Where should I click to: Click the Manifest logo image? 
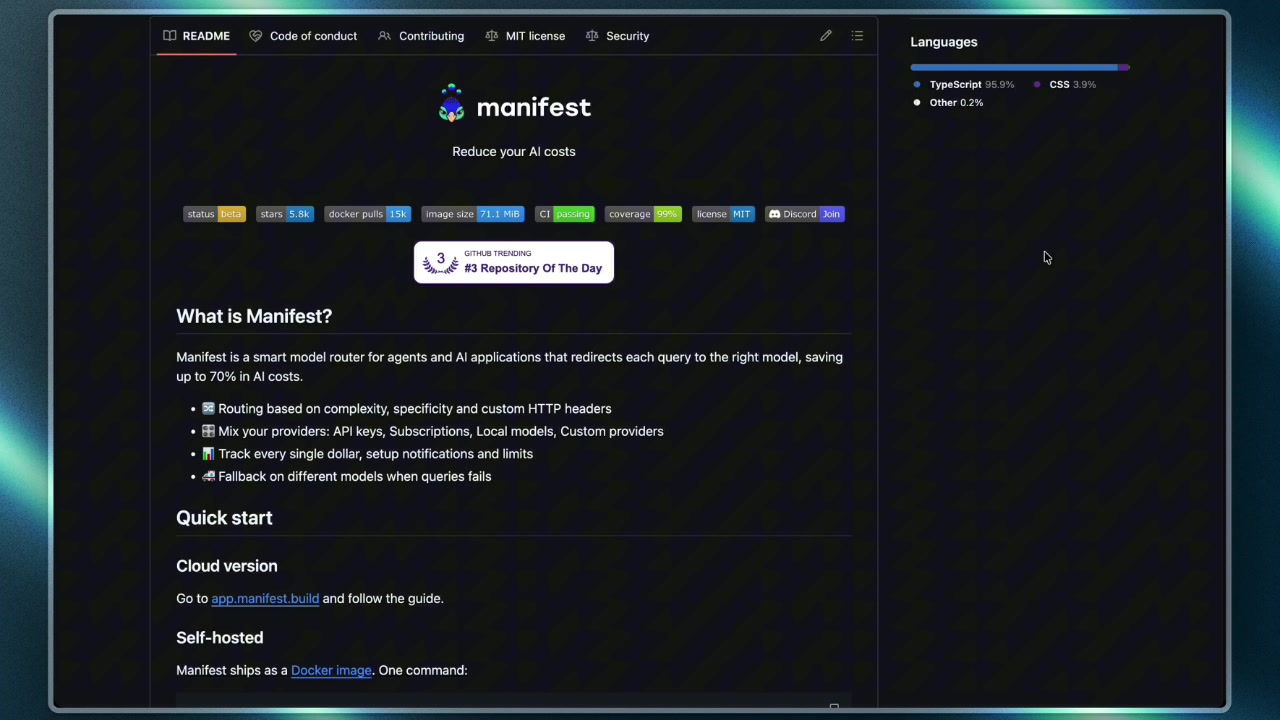click(x=514, y=104)
